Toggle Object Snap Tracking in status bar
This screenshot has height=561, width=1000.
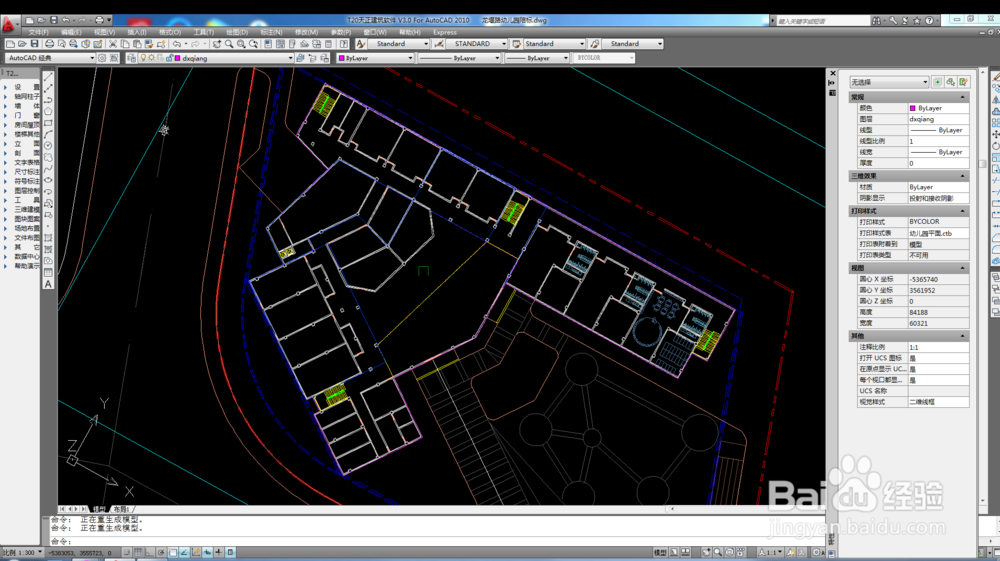pyautogui.click(x=184, y=552)
